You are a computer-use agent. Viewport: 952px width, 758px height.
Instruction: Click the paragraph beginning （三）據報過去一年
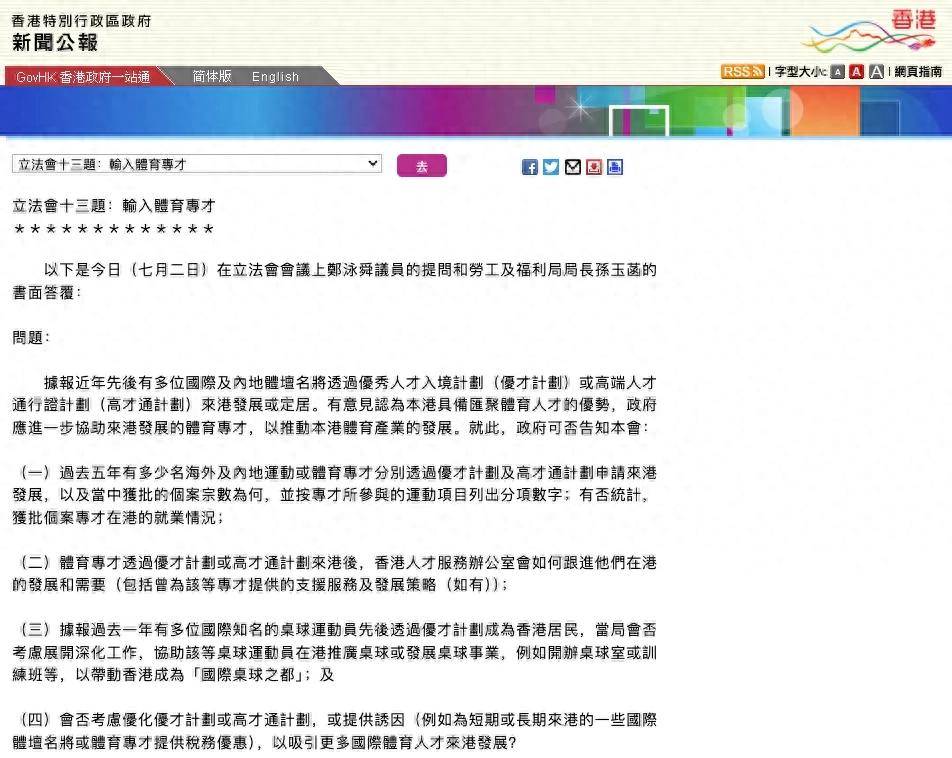point(335,652)
